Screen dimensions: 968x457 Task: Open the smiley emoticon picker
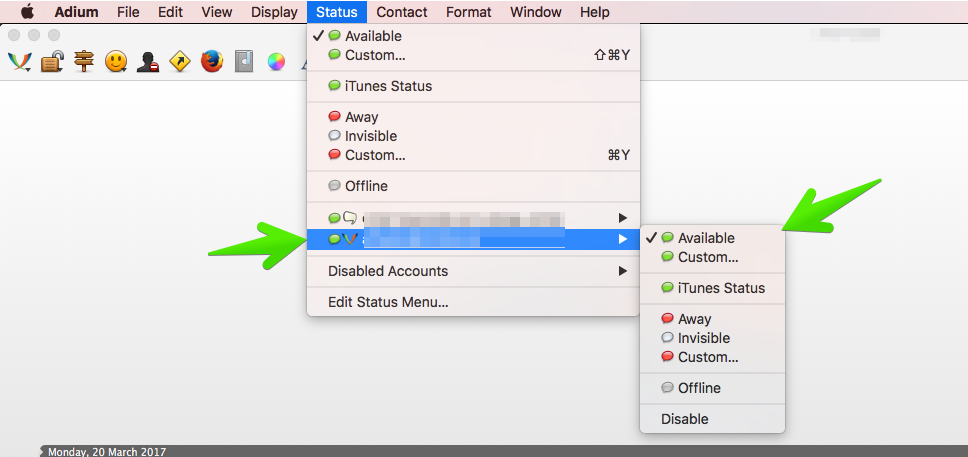click(116, 62)
